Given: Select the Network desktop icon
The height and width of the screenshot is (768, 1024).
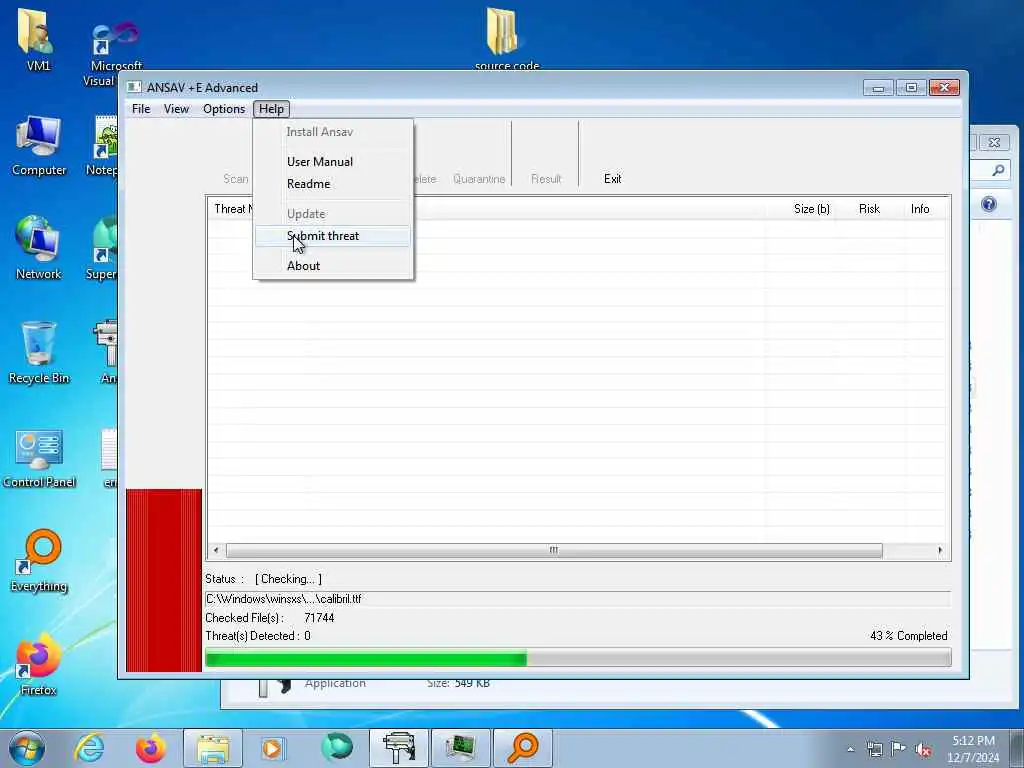Looking at the screenshot, I should coord(39,248).
